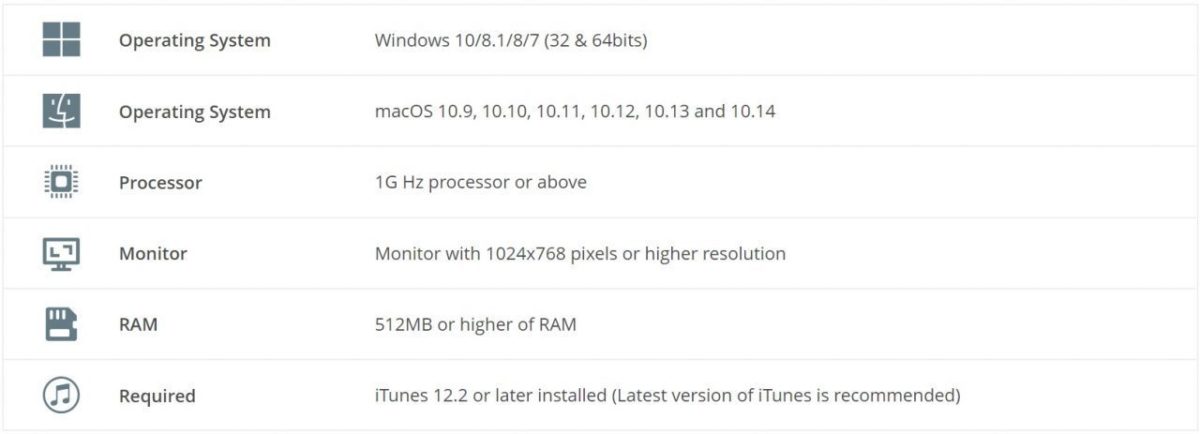Click the processor chip icon
1200x434 pixels.
click(x=61, y=182)
